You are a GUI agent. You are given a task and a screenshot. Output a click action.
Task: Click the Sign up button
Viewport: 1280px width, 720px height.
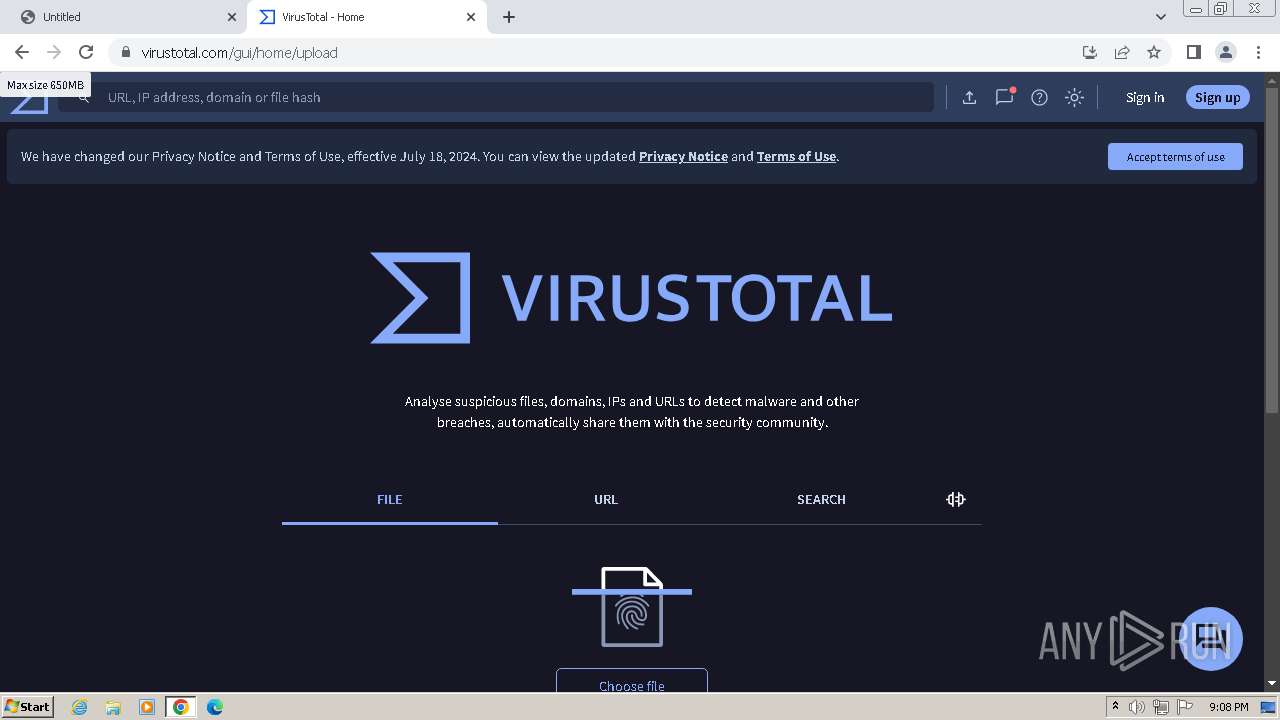(x=1217, y=97)
